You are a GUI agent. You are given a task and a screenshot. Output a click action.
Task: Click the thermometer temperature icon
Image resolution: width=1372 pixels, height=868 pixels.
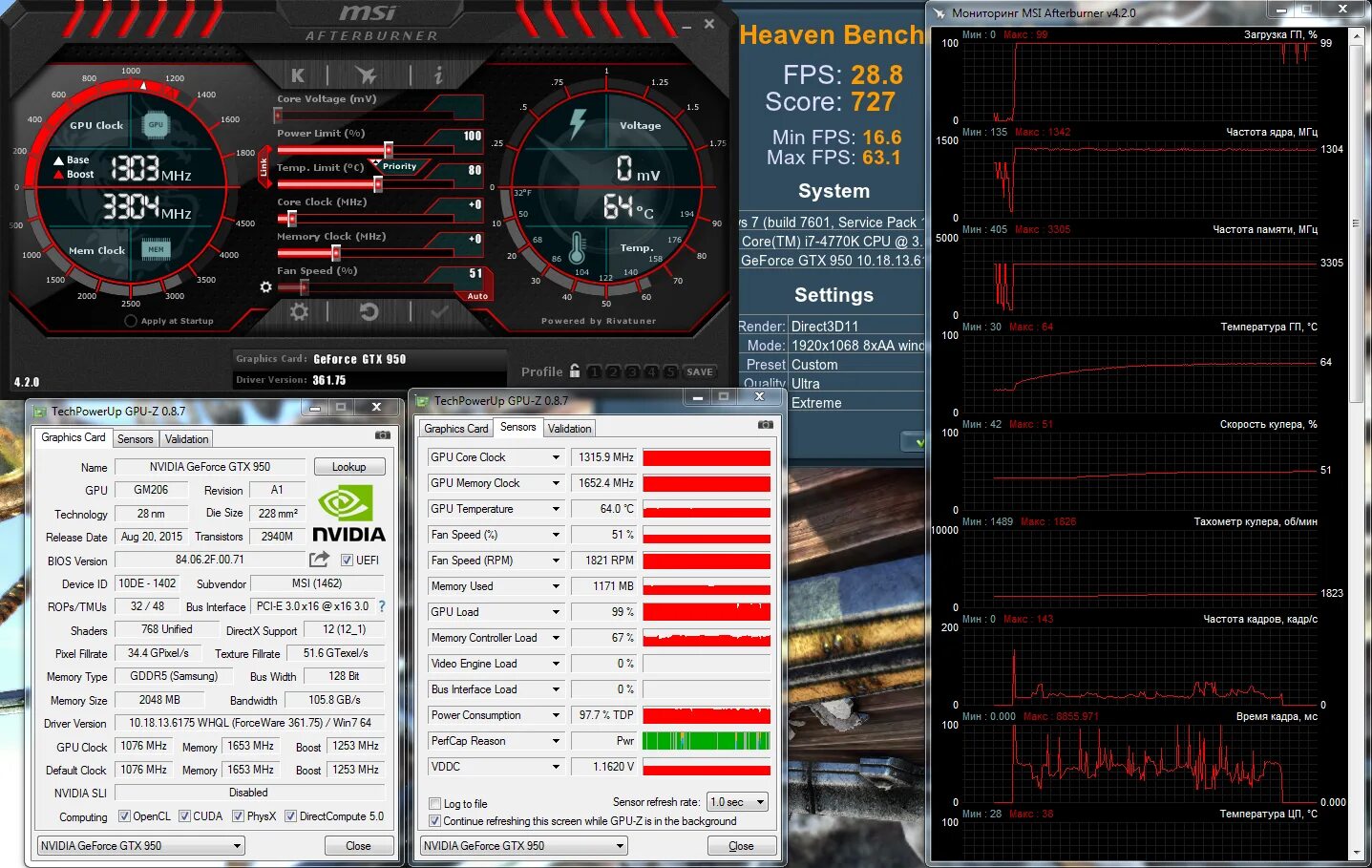coord(577,247)
